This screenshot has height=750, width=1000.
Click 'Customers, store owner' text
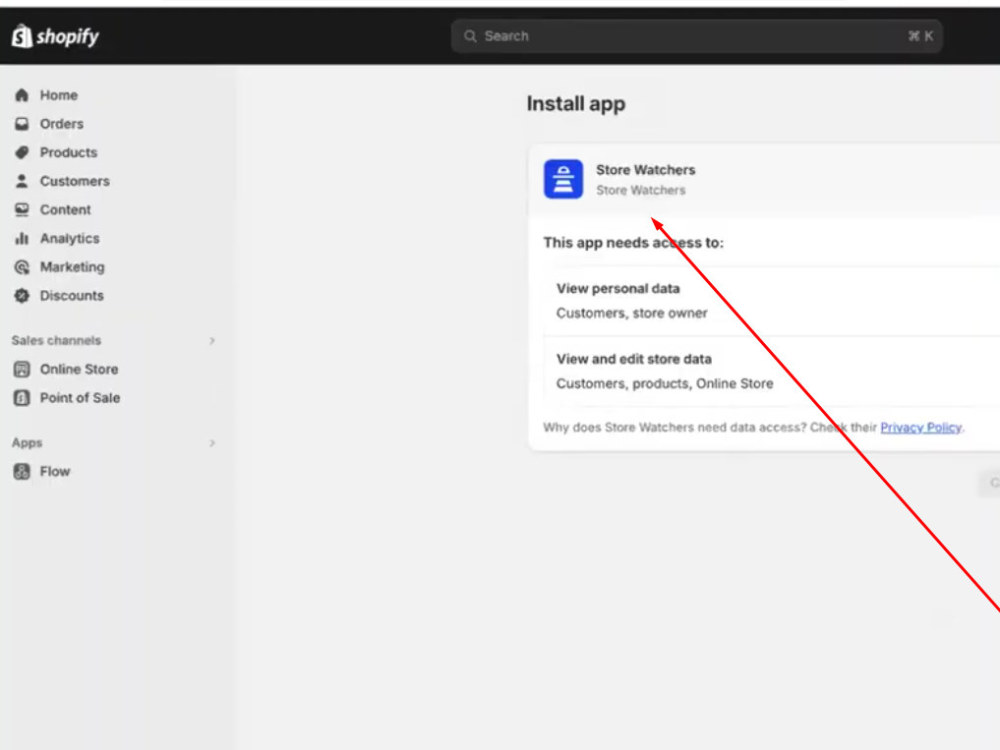click(x=631, y=313)
